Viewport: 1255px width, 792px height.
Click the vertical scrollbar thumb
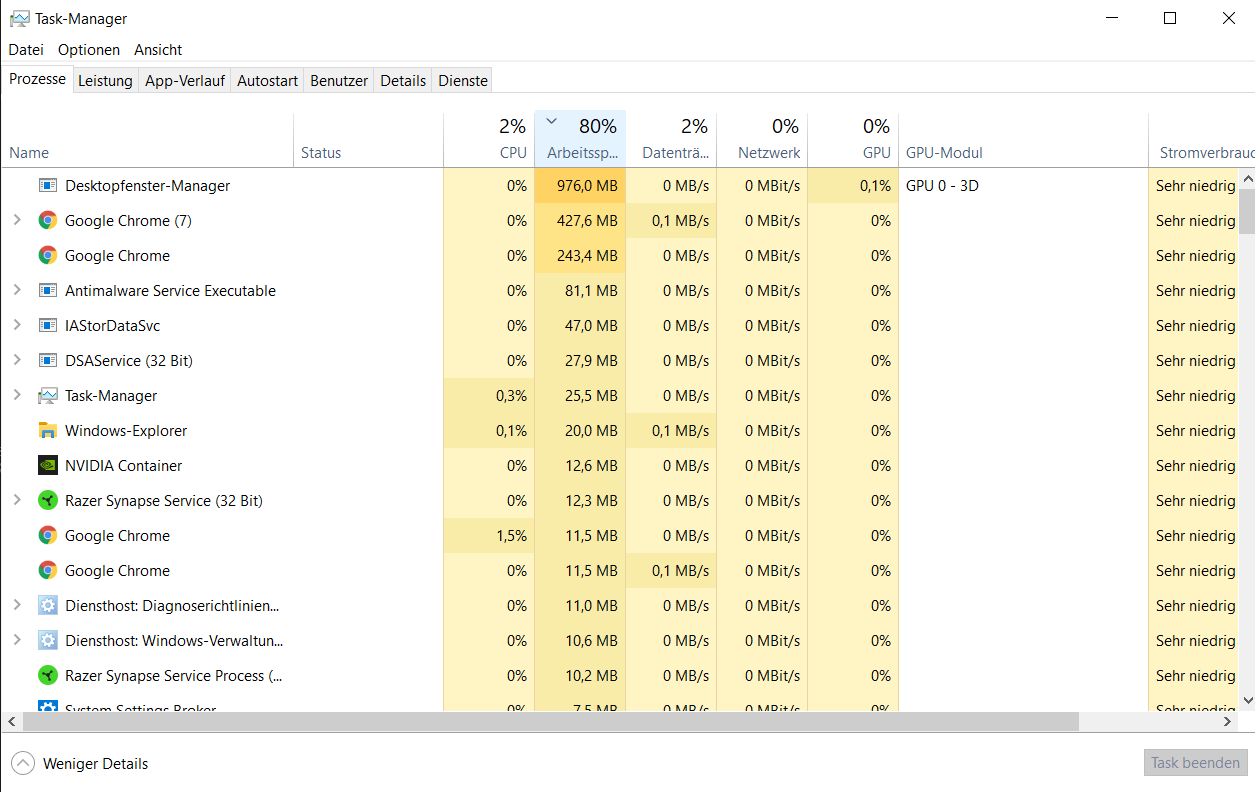click(x=1246, y=211)
